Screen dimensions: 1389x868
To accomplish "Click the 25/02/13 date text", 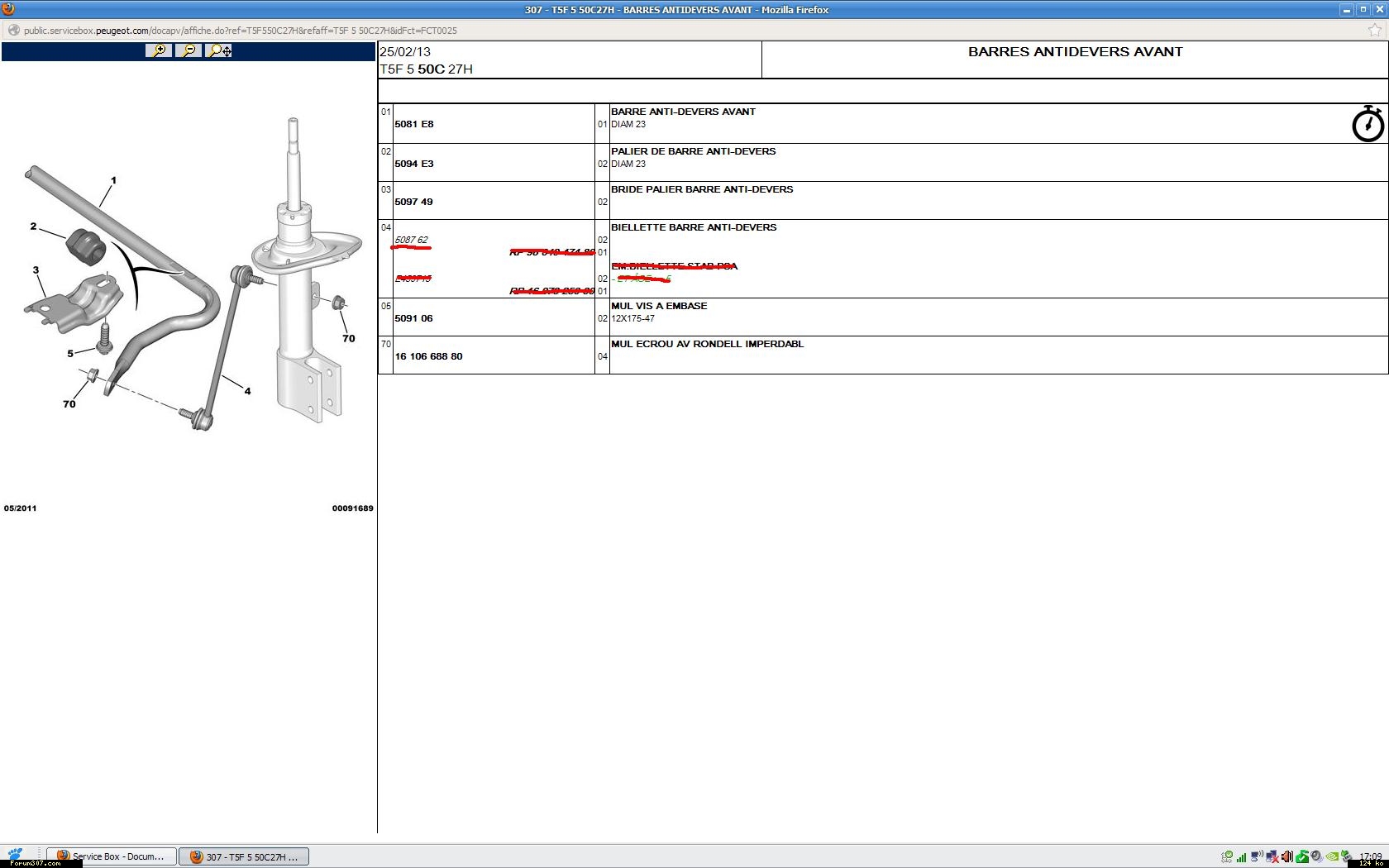I will point(405,51).
